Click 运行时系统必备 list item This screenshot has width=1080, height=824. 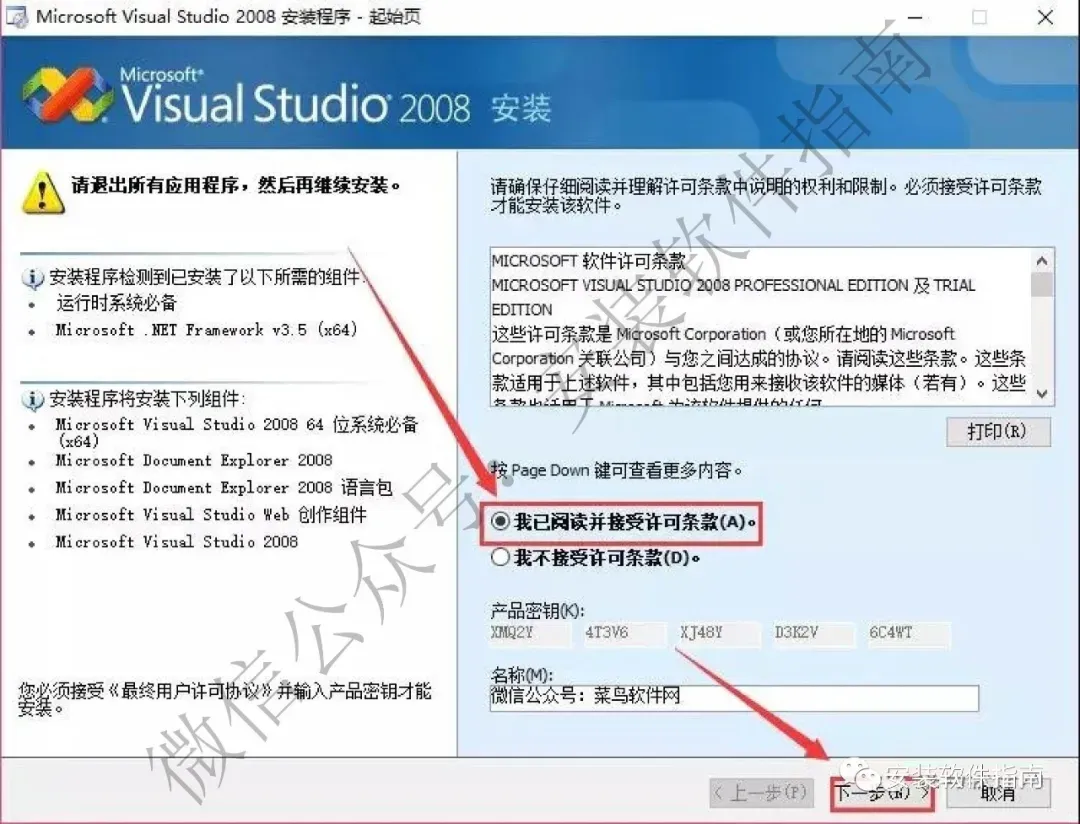[116, 302]
